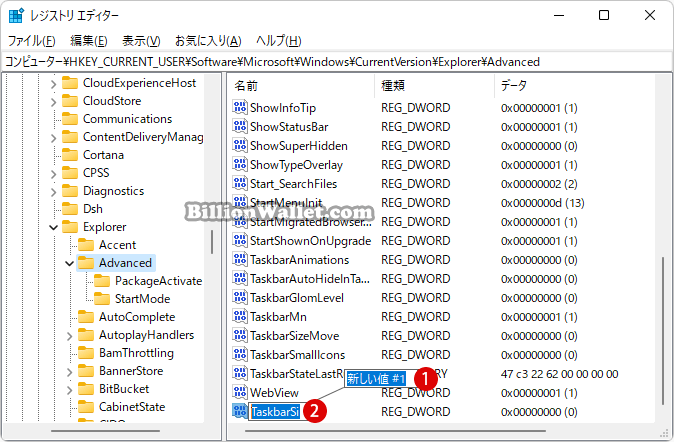Expand the ContentDeliveryManager key
This screenshot has width=674, height=442.
[53, 138]
